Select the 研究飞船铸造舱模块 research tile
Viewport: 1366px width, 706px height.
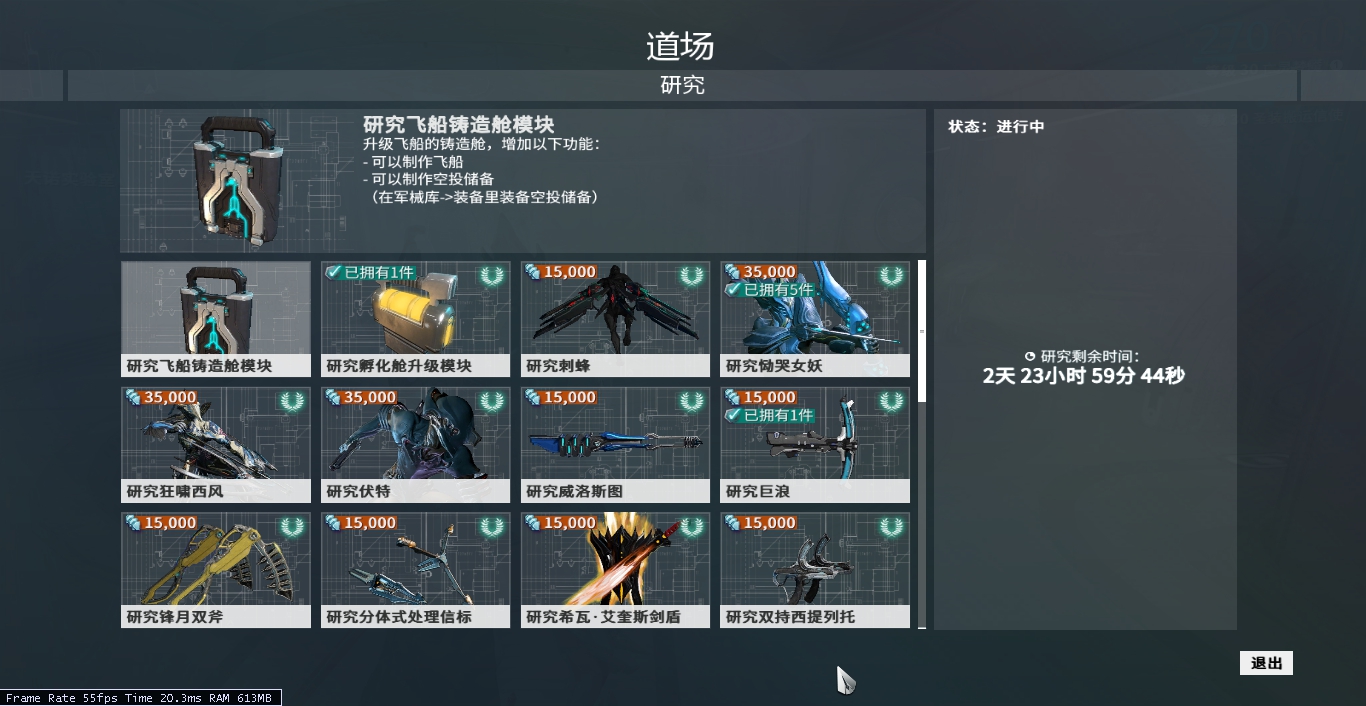pos(216,319)
